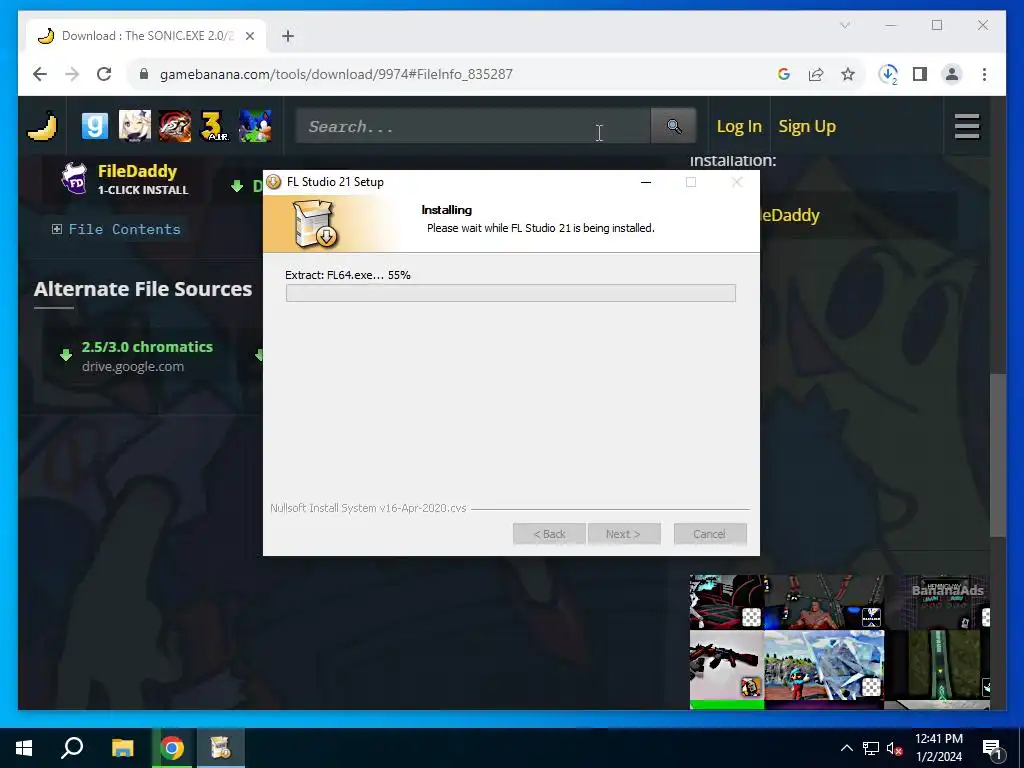This screenshot has height=768, width=1024.
Task: Click the Google icon in address bar
Action: [784, 74]
